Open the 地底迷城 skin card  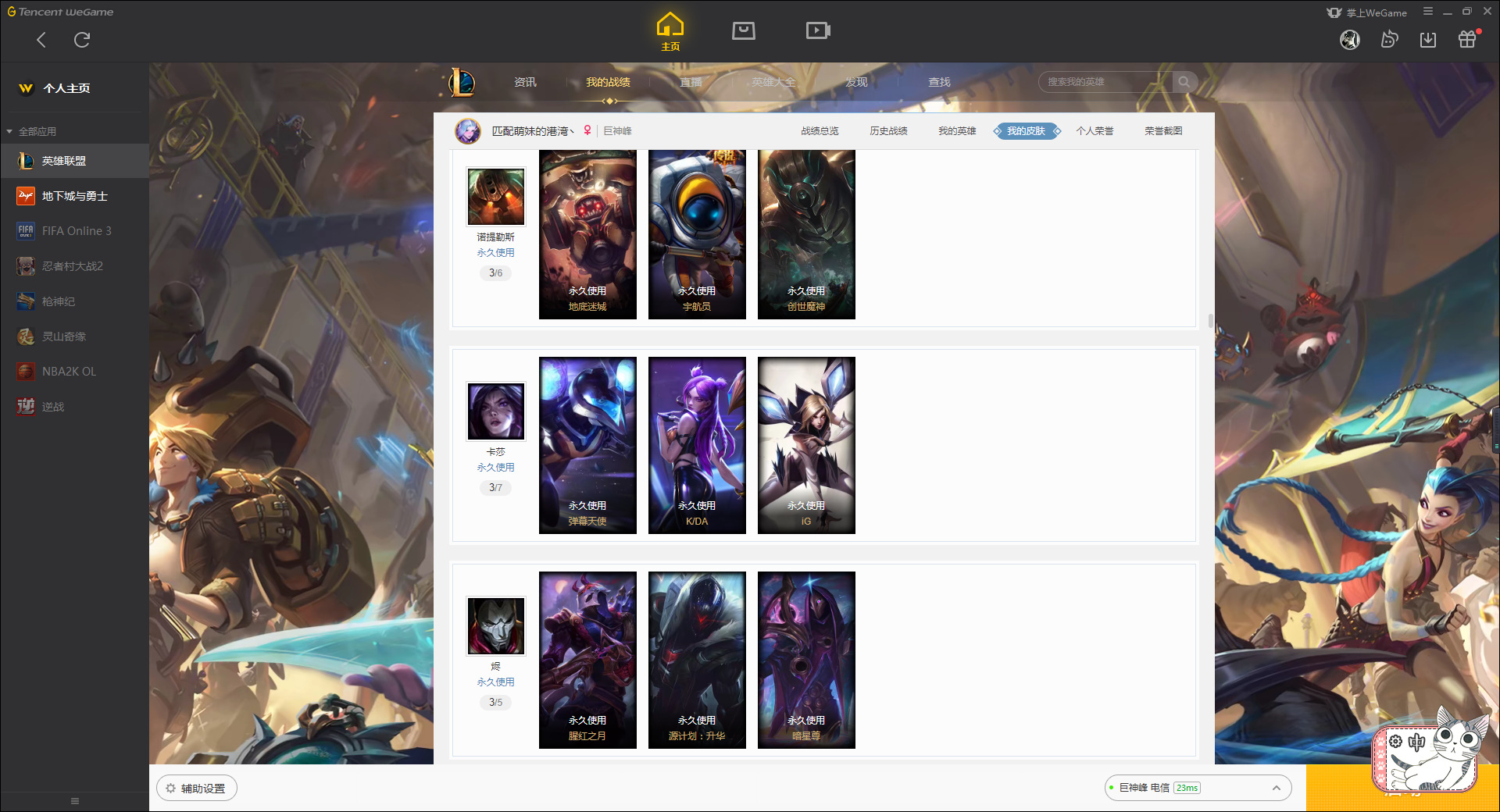(x=587, y=234)
